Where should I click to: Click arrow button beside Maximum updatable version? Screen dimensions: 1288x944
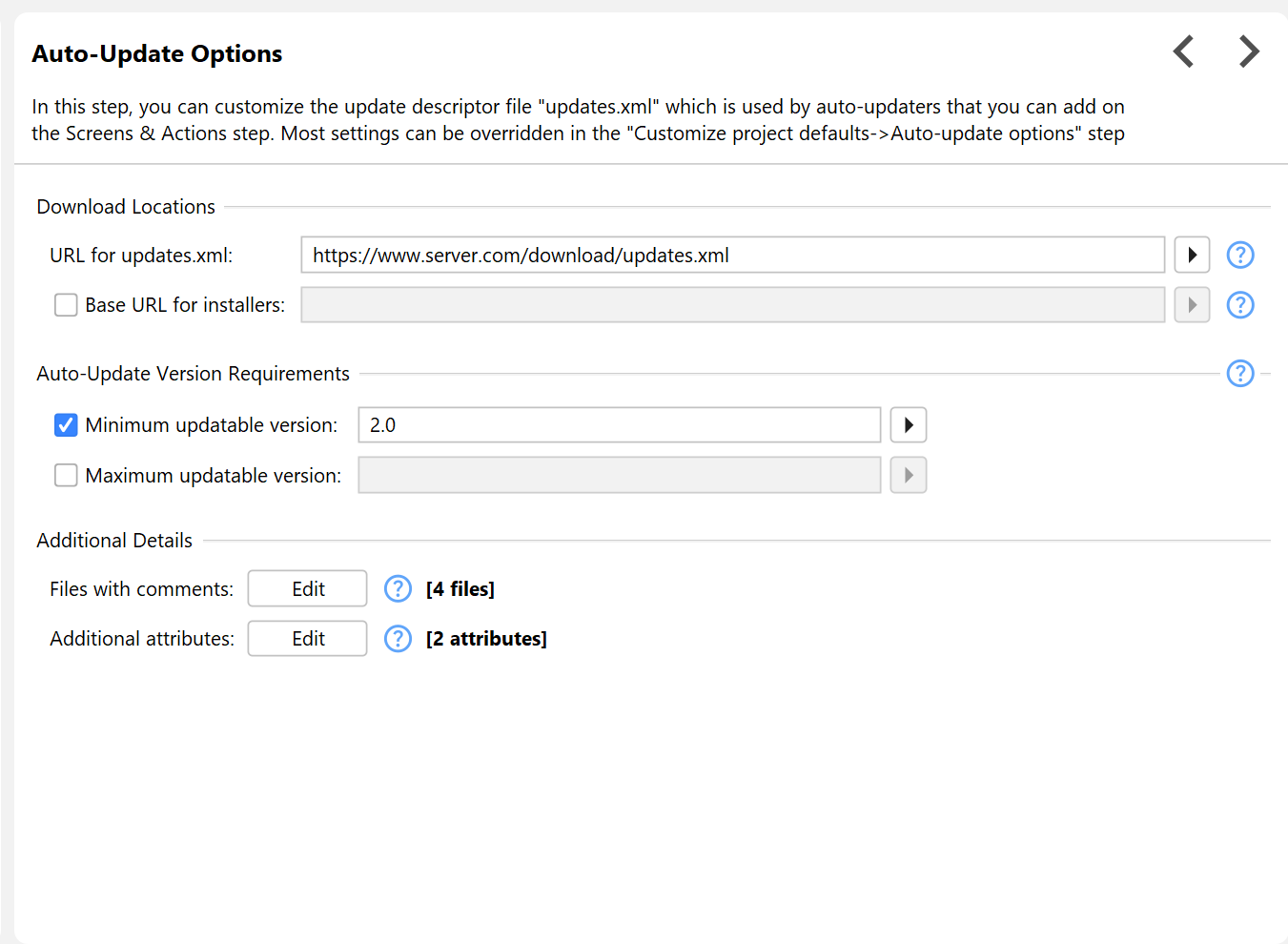pos(908,476)
